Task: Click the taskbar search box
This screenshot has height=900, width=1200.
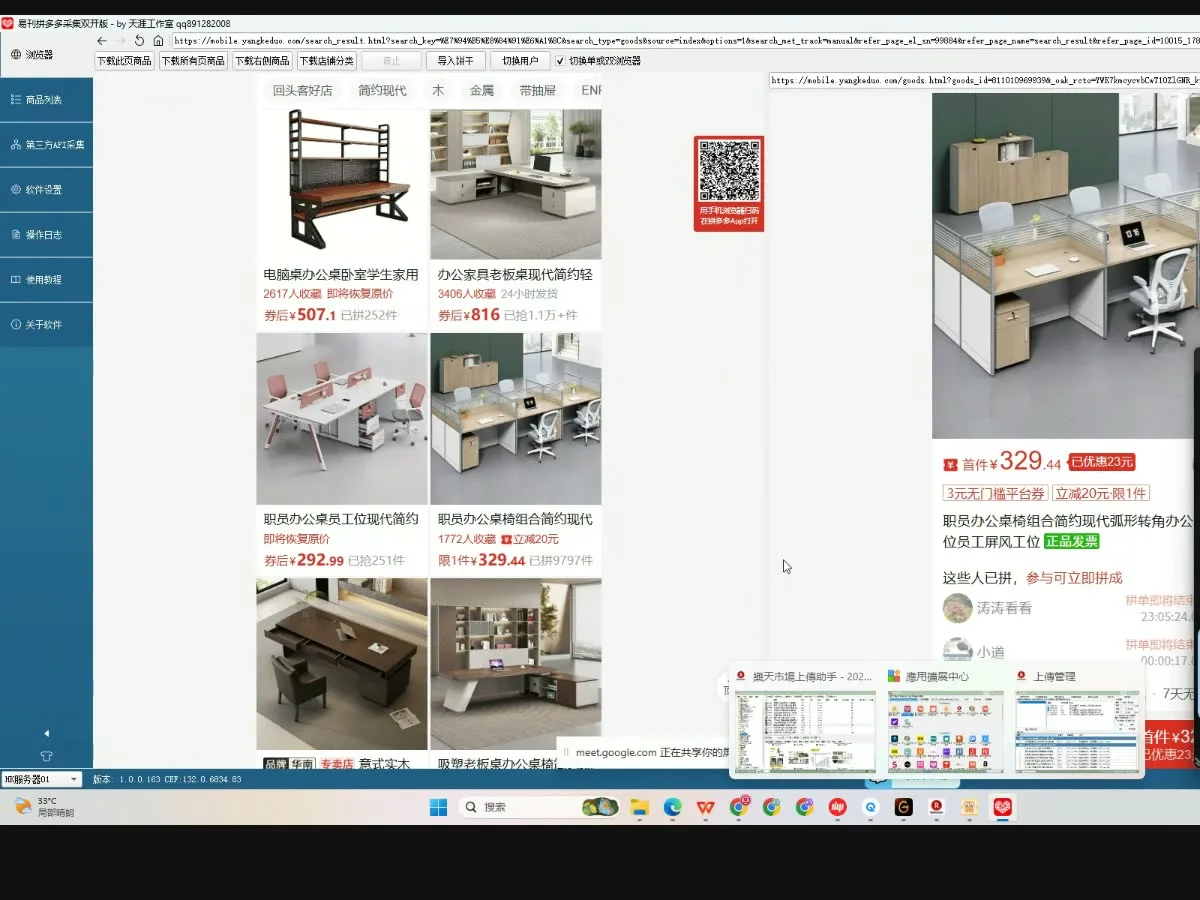Action: [539, 807]
